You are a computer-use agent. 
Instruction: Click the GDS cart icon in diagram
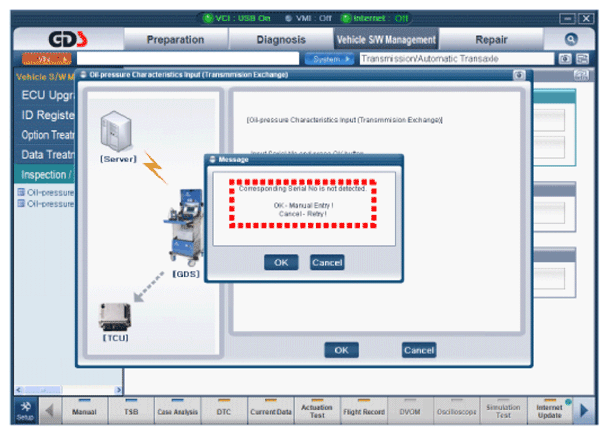click(x=184, y=227)
